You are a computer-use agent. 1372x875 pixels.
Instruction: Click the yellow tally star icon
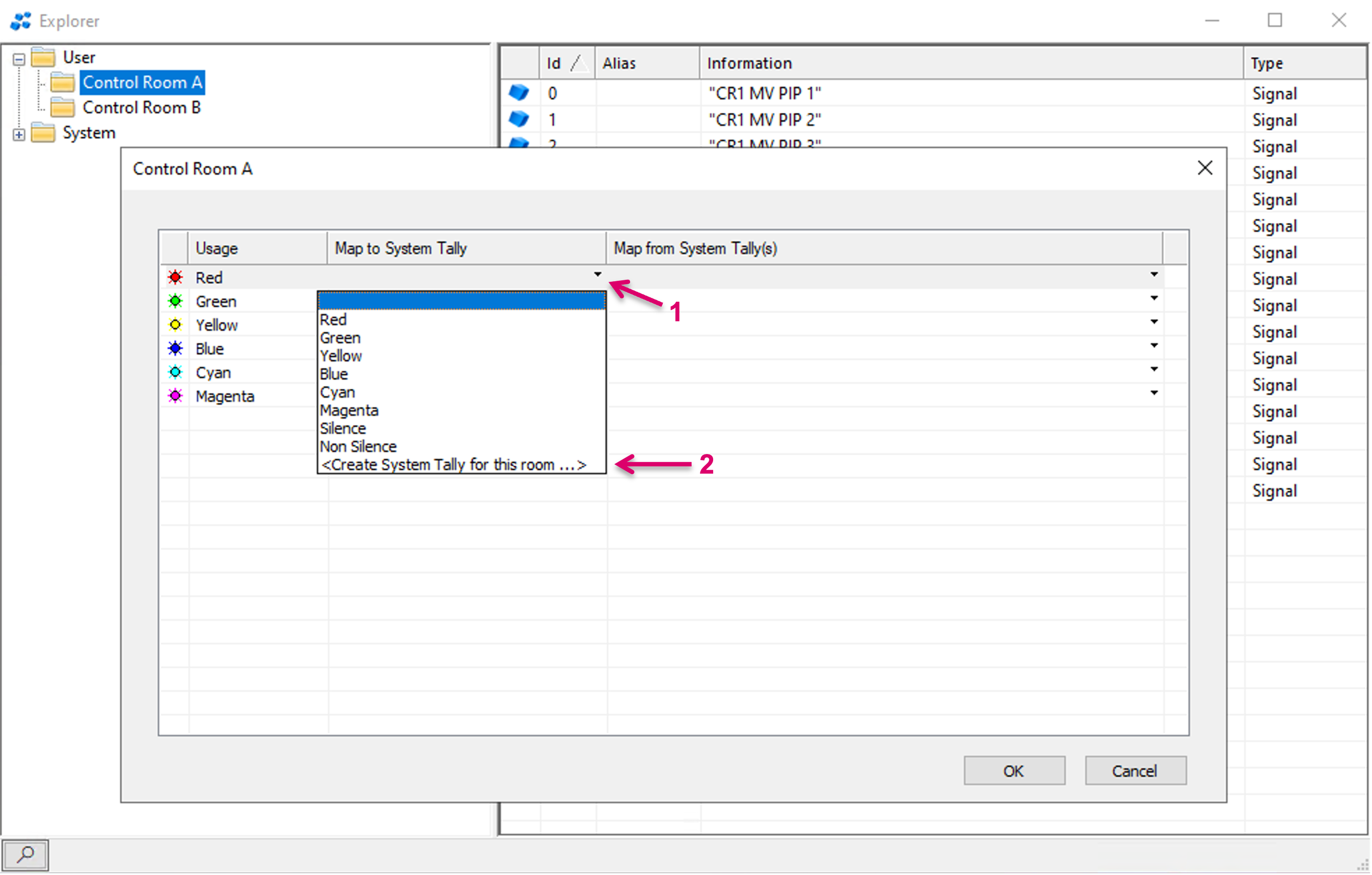click(x=175, y=325)
